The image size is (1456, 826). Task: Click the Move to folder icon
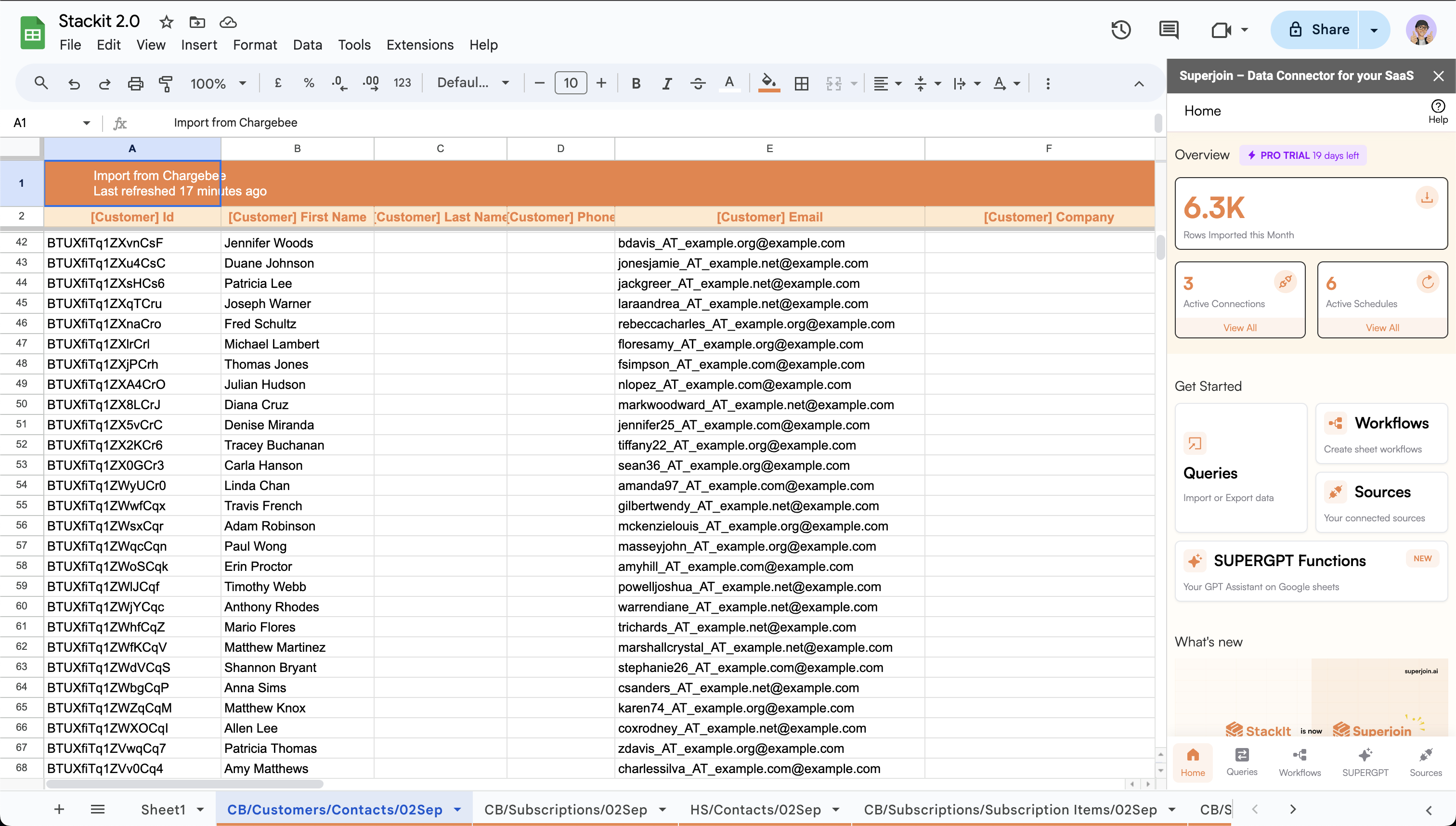tap(197, 23)
